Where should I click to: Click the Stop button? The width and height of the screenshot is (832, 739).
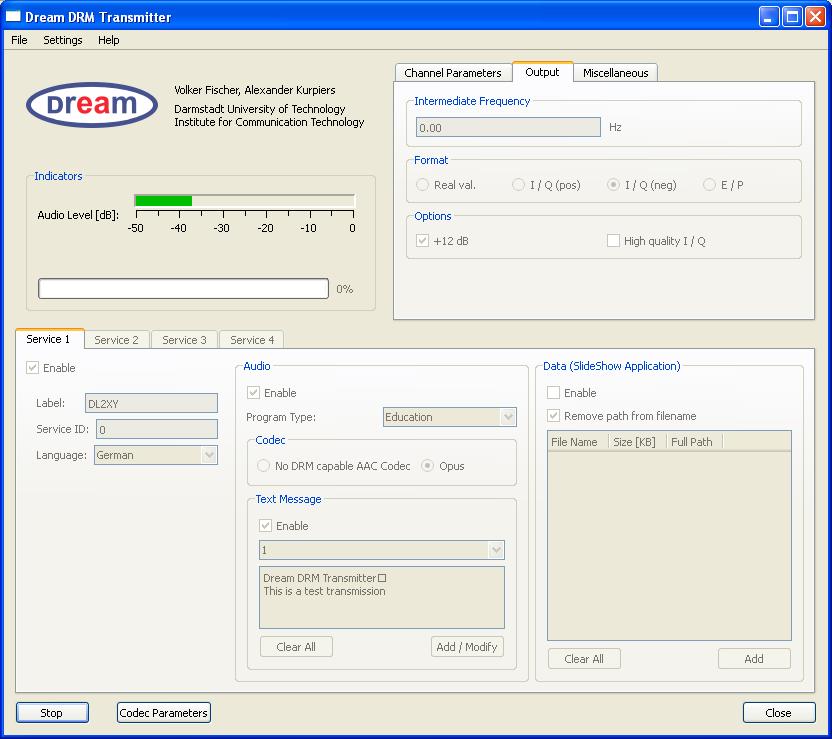52,712
